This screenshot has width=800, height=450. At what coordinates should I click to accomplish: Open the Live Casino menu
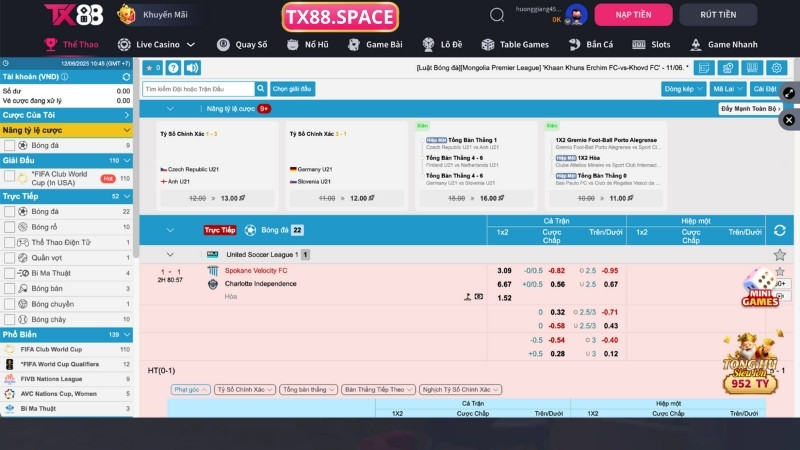pyautogui.click(x=156, y=44)
